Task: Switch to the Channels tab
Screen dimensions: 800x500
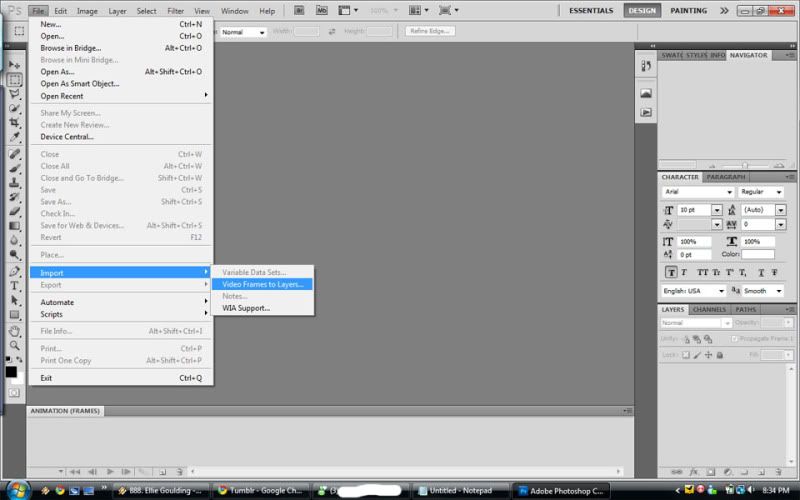Action: [x=709, y=309]
